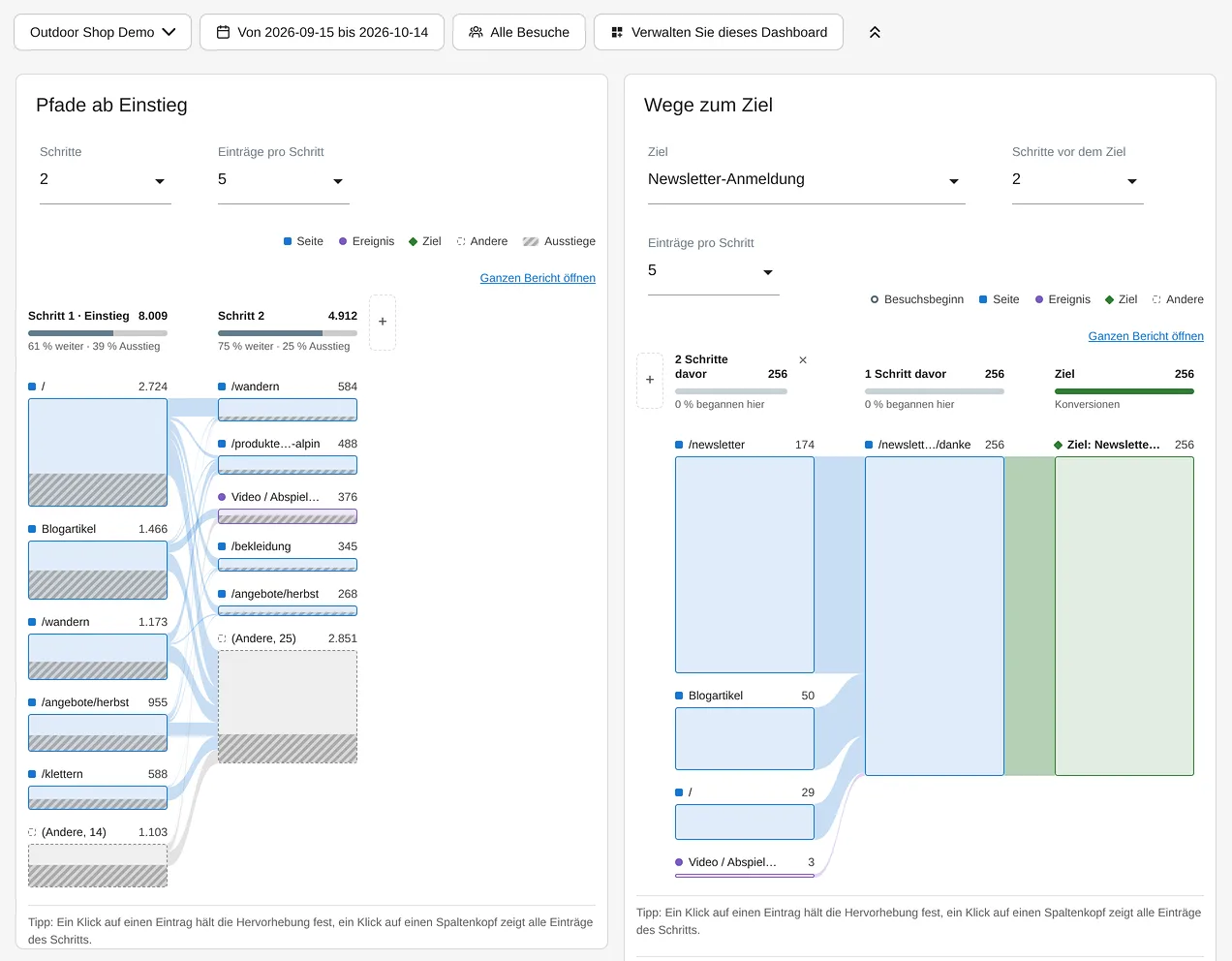Viewport: 1232px width, 961px height.
Task: Open Einträge pro Schritt dropdown in Wege zum Ziel
Action: pos(714,271)
